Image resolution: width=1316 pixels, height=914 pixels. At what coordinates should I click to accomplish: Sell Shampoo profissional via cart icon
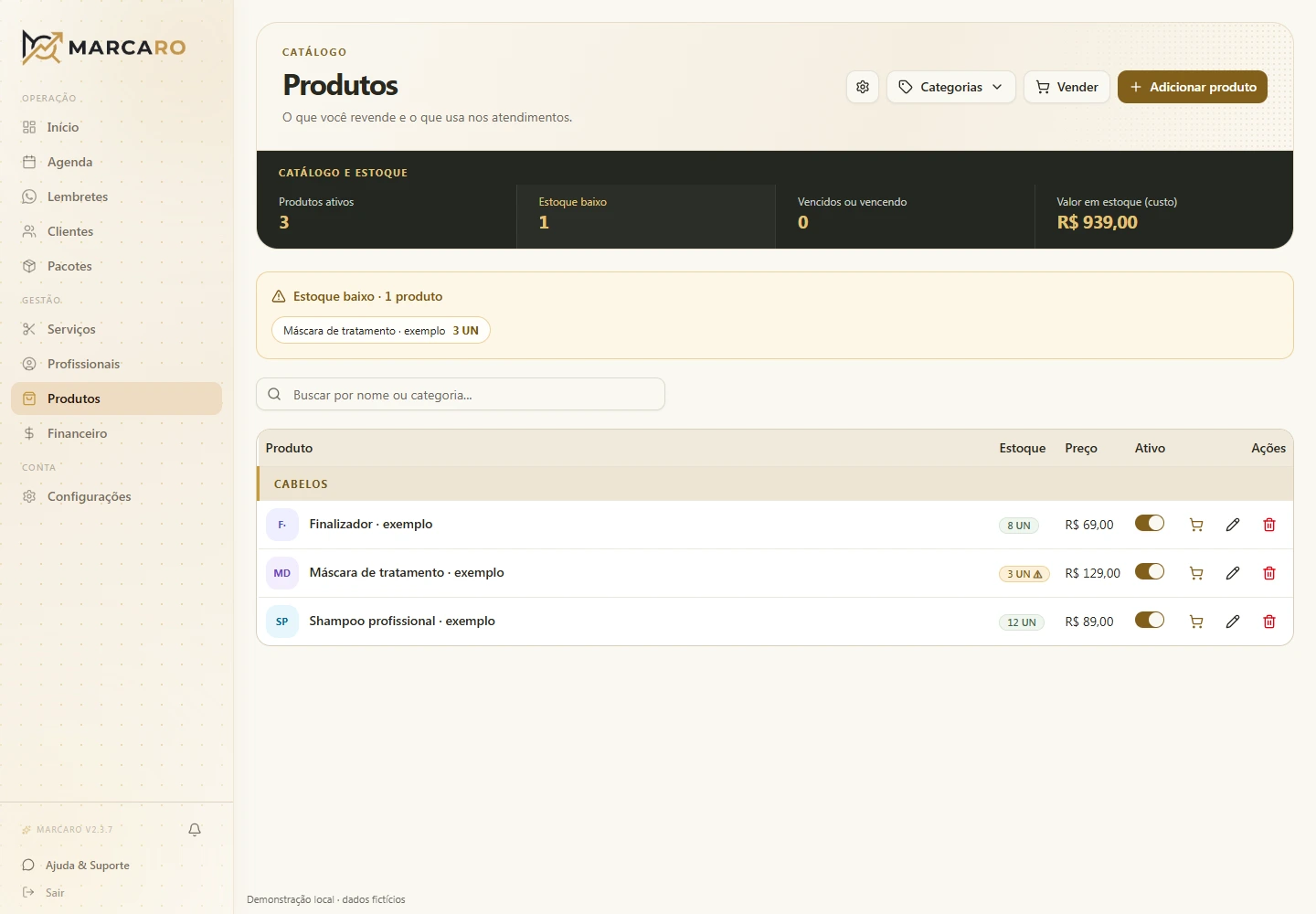coord(1196,622)
